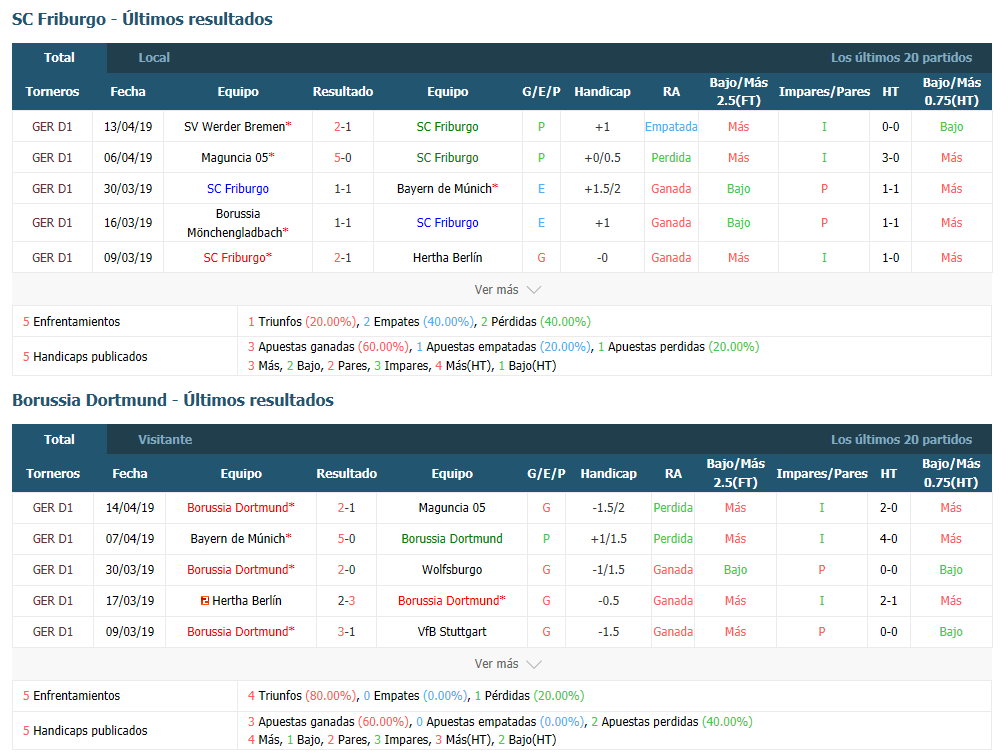Click '1 Triunfos (20.00%)' summary text
Screen dimensions: 1003x754
click(302, 322)
